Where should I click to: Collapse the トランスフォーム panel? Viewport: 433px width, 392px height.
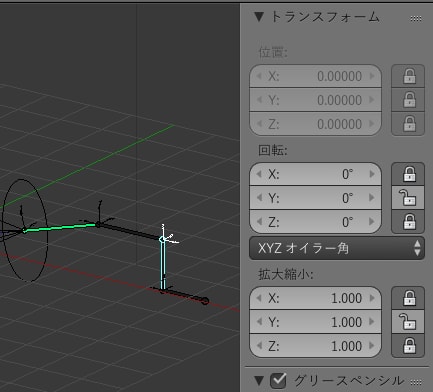click(x=259, y=17)
